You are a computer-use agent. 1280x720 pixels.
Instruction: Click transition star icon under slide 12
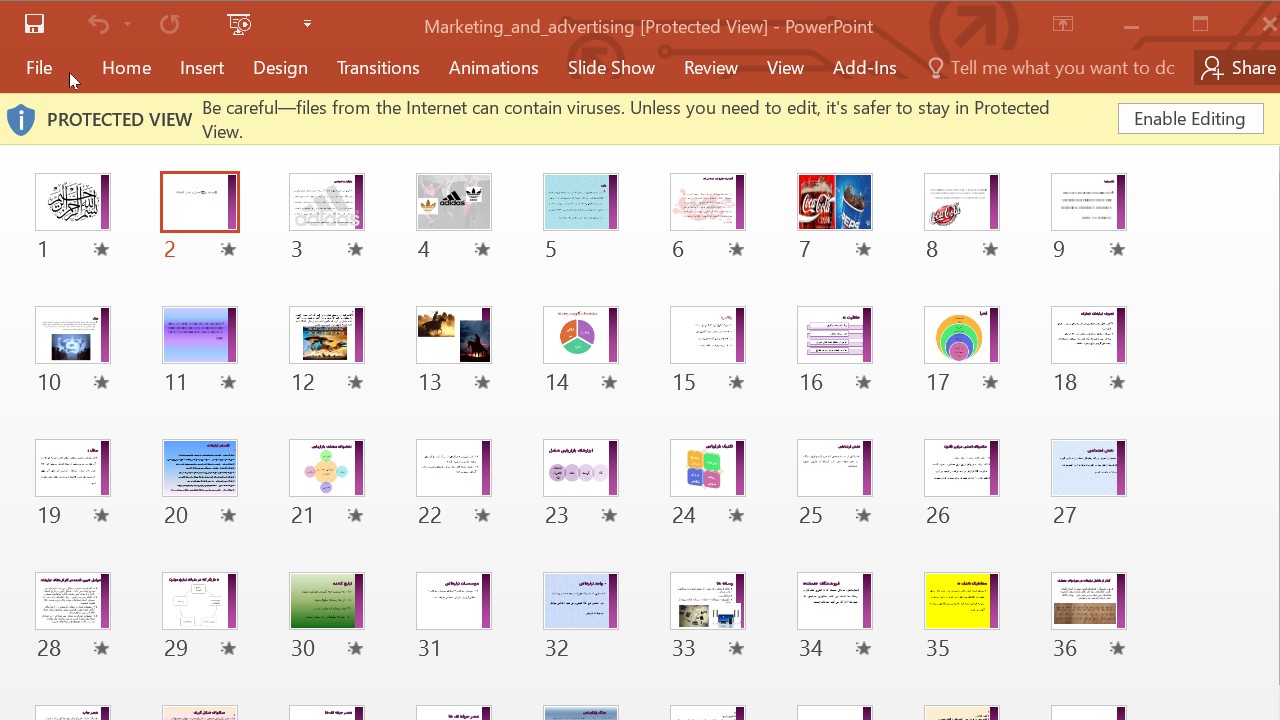(355, 383)
